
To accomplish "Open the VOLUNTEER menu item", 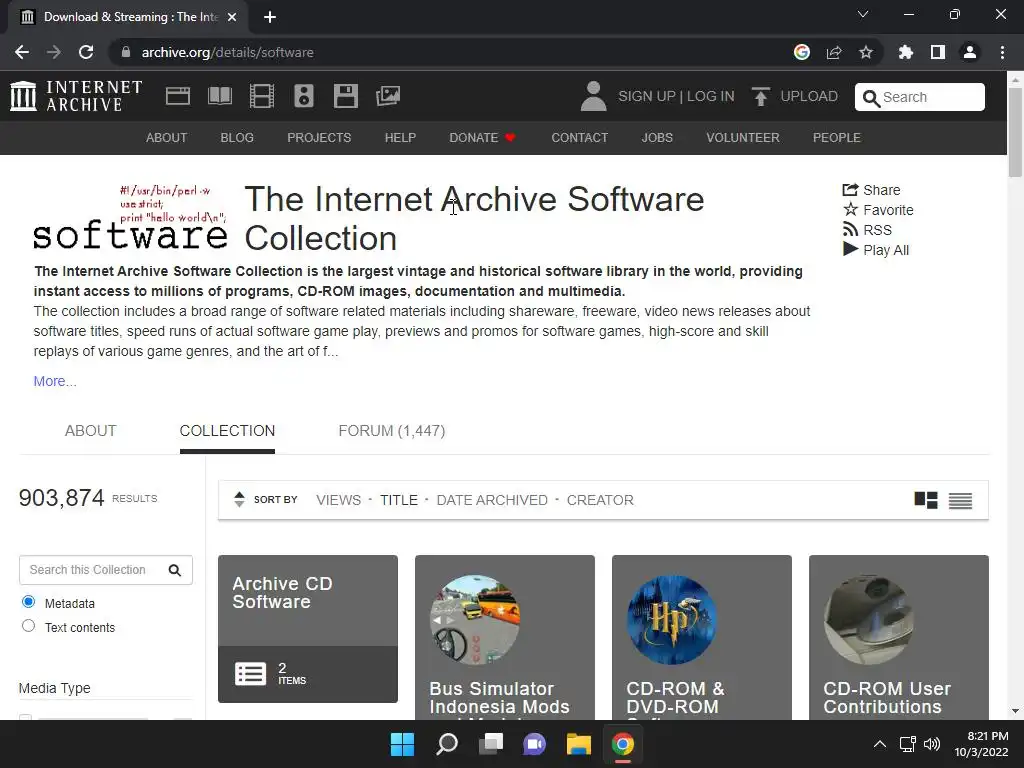I will [x=743, y=138].
